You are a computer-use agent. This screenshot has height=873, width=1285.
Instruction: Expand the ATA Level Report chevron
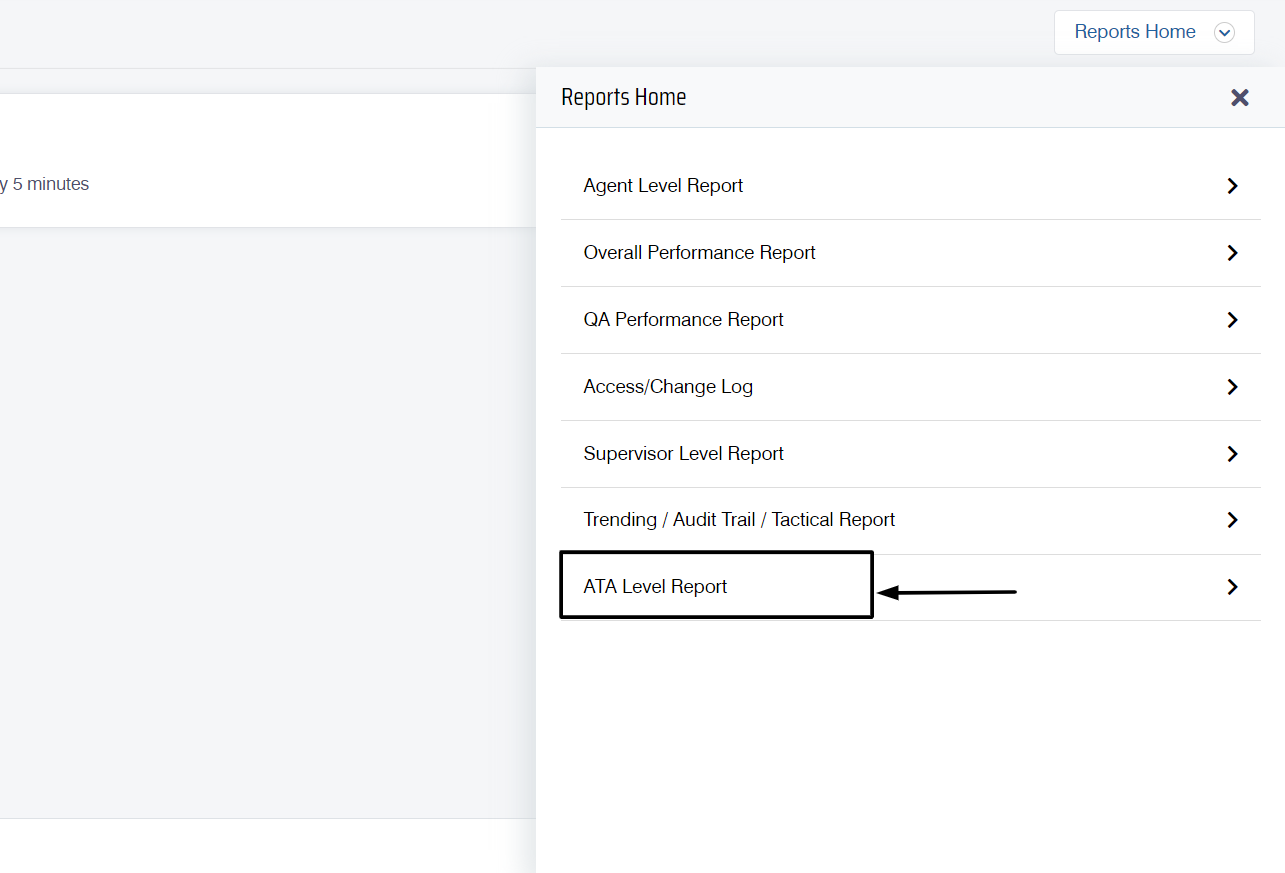click(x=1232, y=587)
